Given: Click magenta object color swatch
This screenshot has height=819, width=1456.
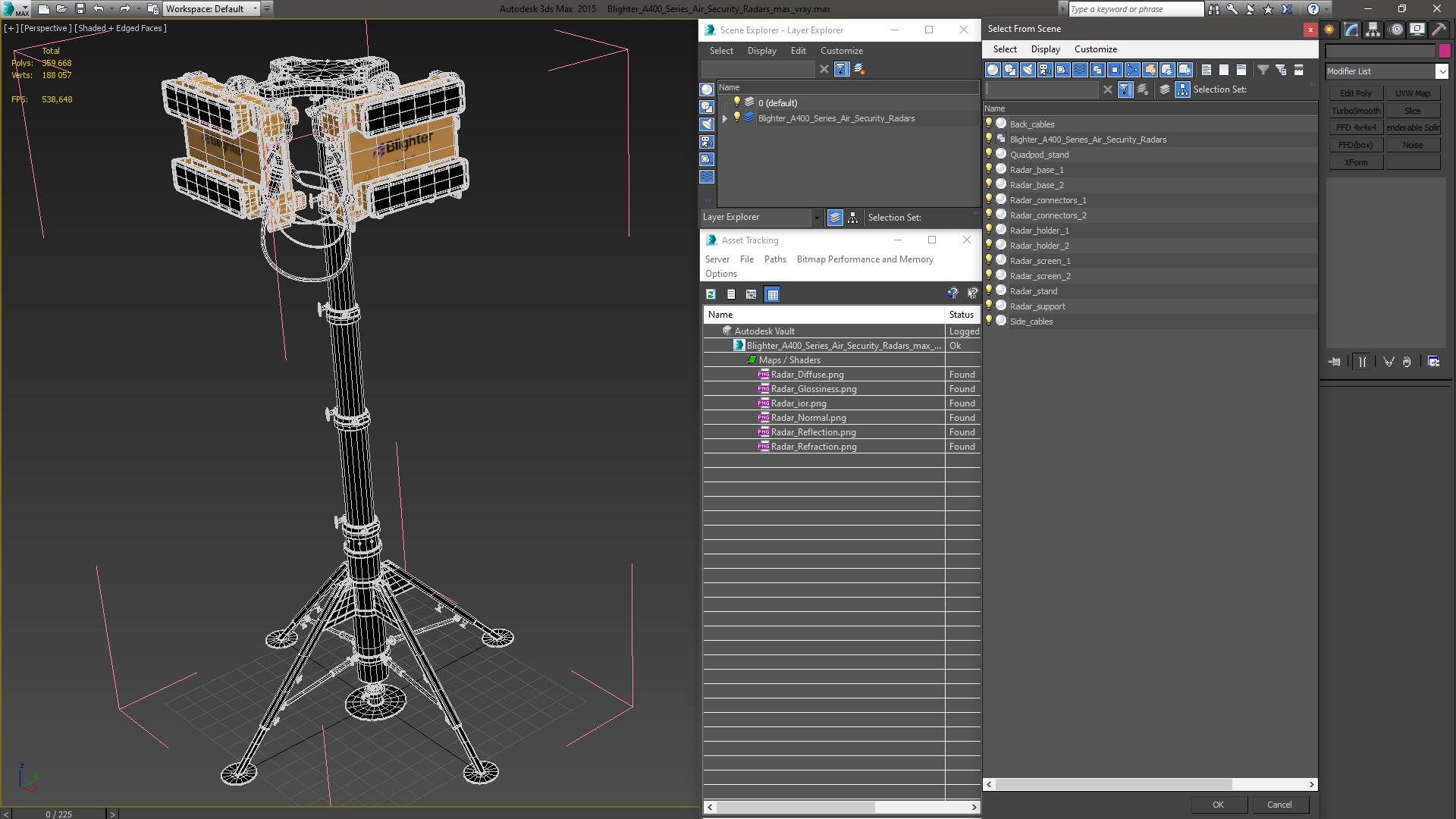Looking at the screenshot, I should click(1445, 51).
